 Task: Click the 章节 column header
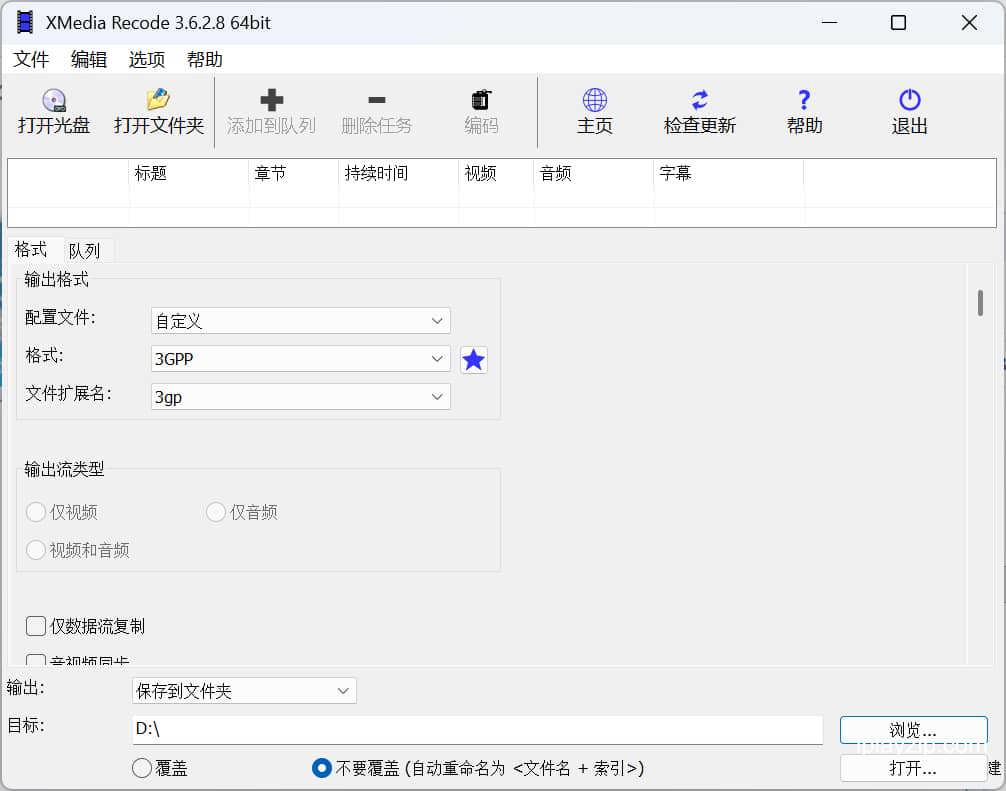click(294, 173)
